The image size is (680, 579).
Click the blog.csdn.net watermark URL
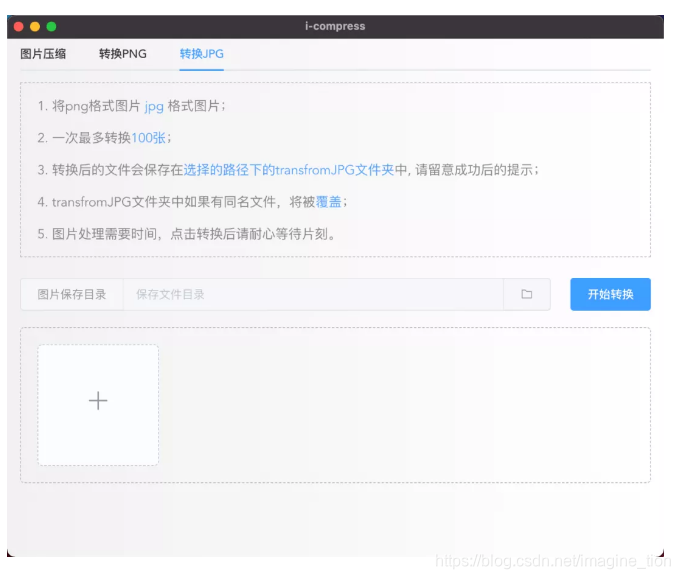click(553, 562)
